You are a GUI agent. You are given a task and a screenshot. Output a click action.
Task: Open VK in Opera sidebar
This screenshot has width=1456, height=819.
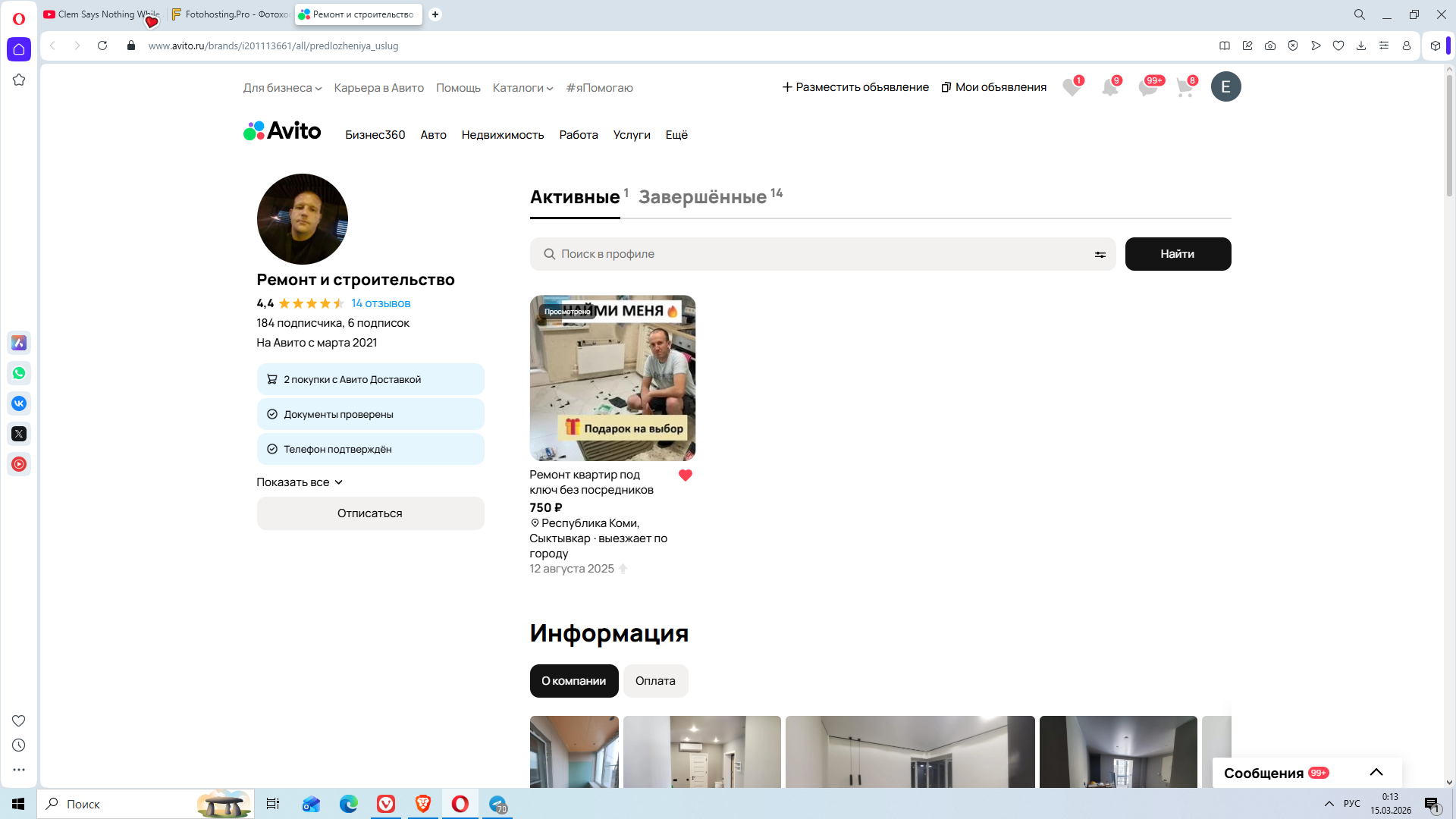(19, 403)
